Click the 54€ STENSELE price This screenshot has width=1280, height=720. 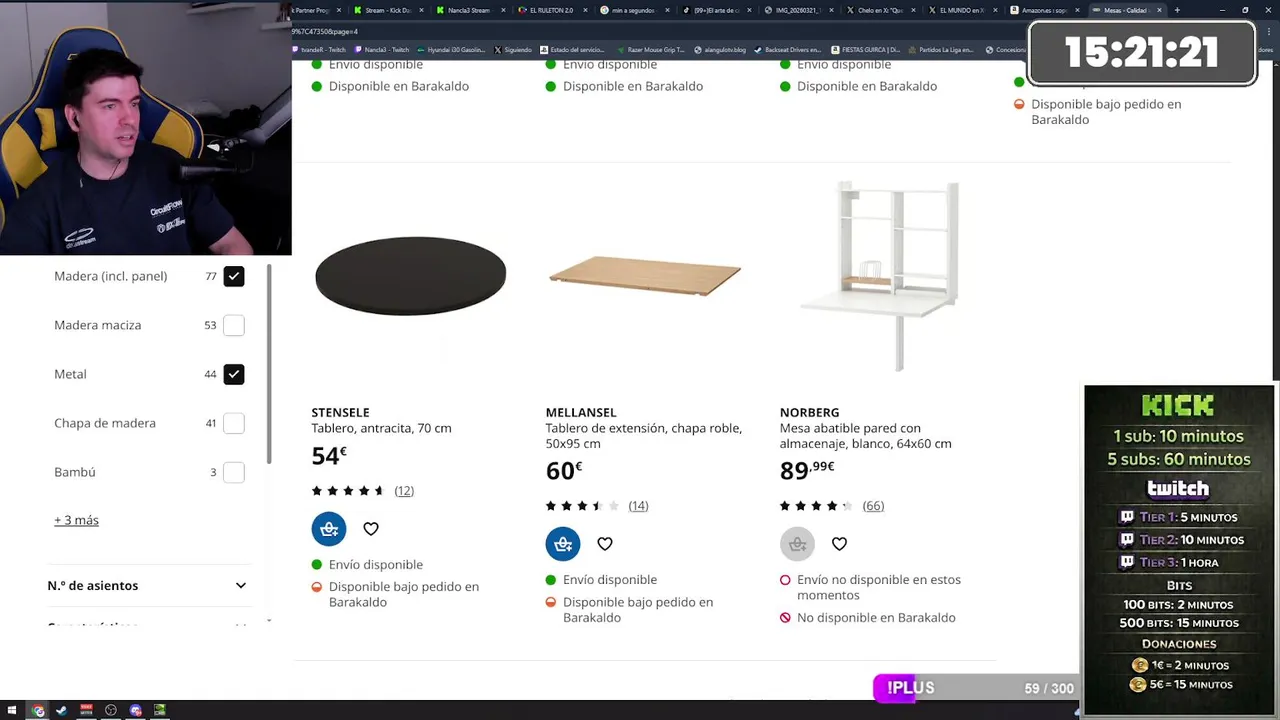329,456
